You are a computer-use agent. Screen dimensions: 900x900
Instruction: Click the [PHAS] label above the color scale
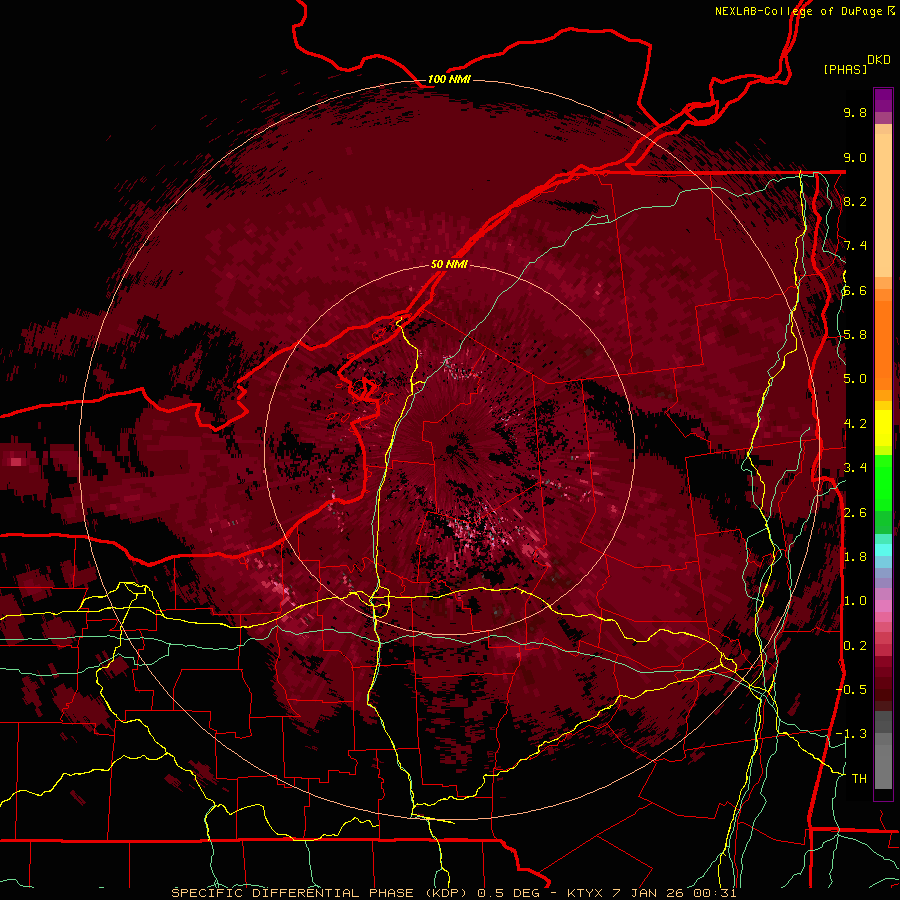[845, 69]
